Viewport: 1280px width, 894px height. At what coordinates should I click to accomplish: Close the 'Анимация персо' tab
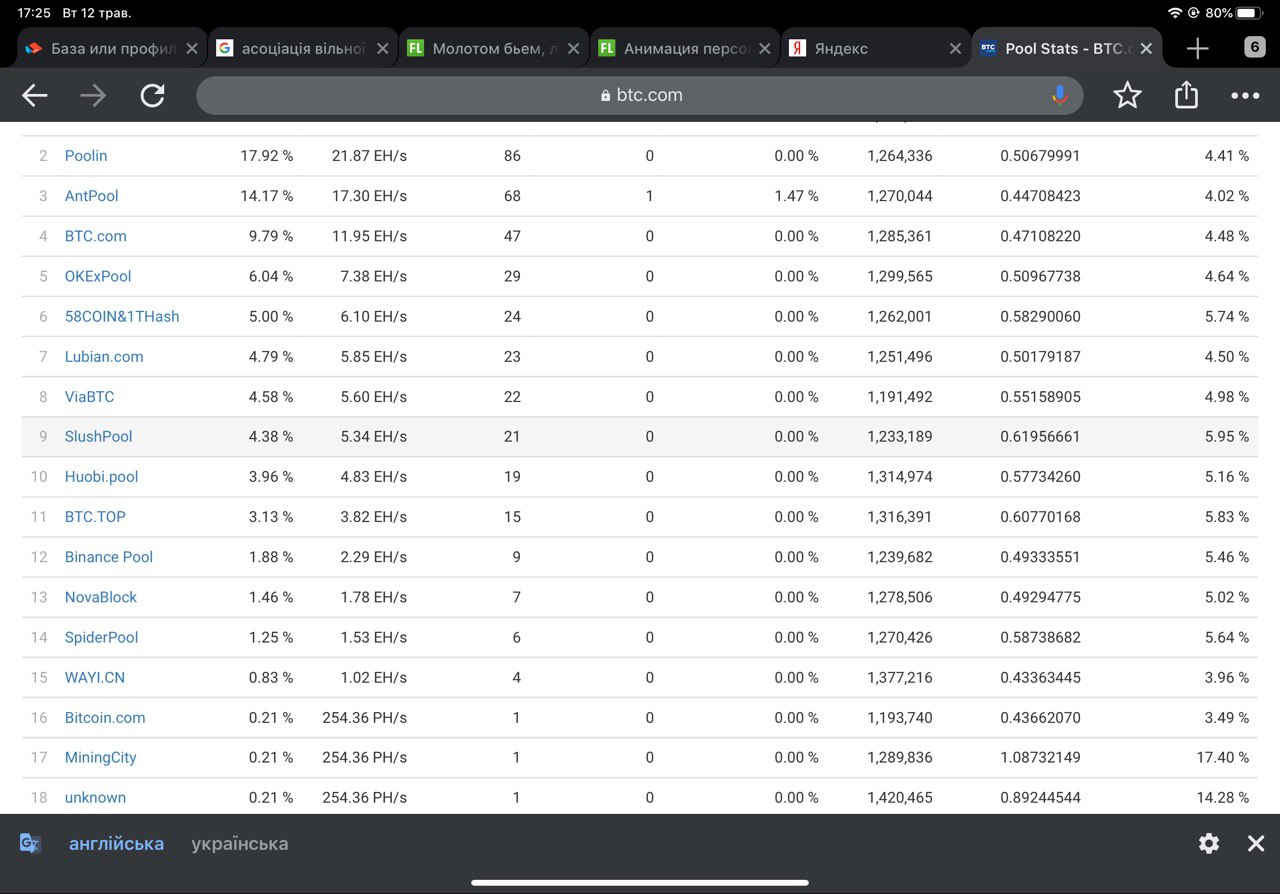pyautogui.click(x=764, y=48)
